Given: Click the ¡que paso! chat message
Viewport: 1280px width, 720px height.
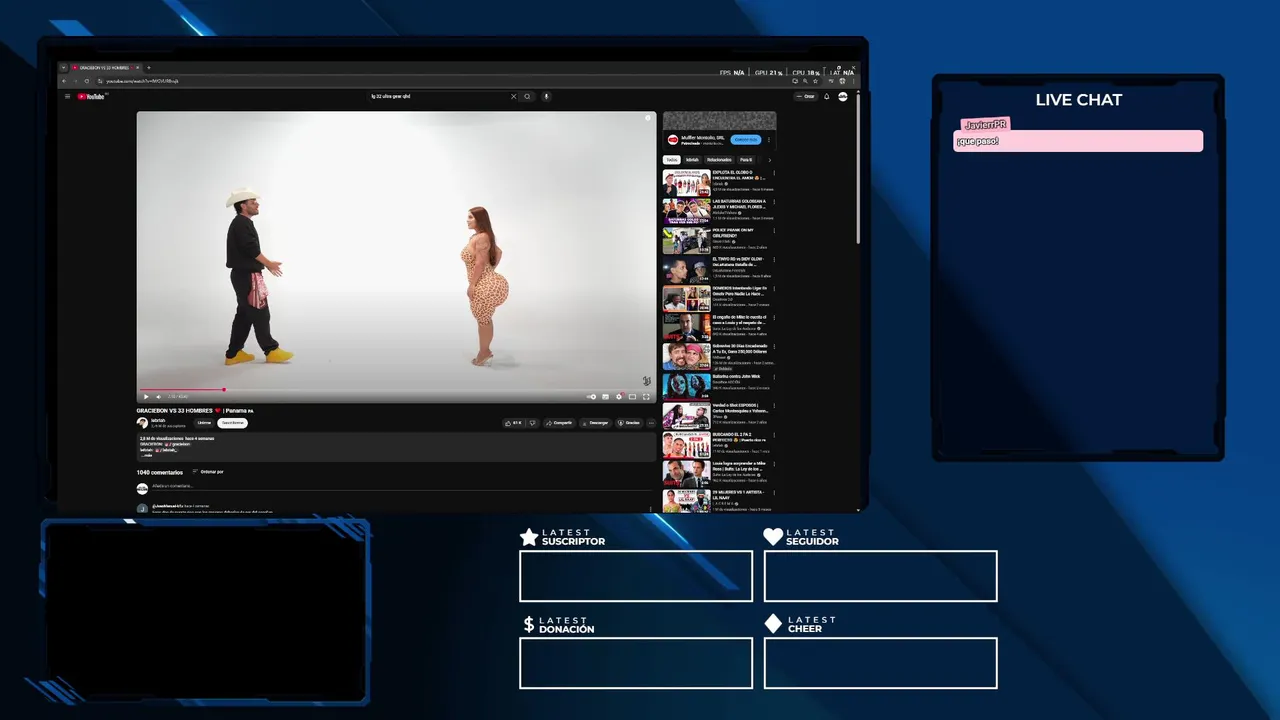Looking at the screenshot, I should [x=977, y=141].
